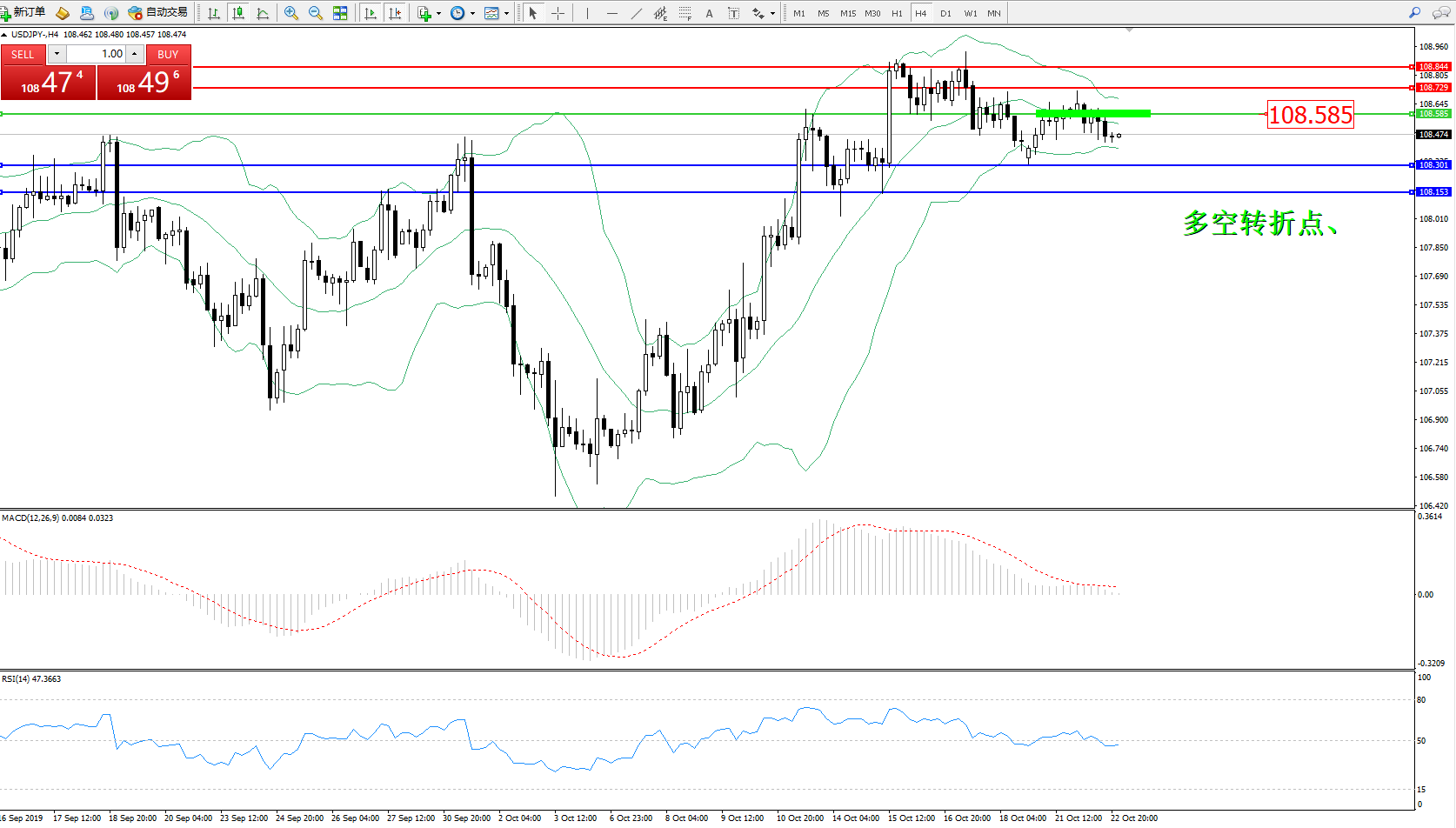The height and width of the screenshot is (828, 1456).
Task: Open the search magnifier at top right
Action: pyautogui.click(x=1414, y=13)
